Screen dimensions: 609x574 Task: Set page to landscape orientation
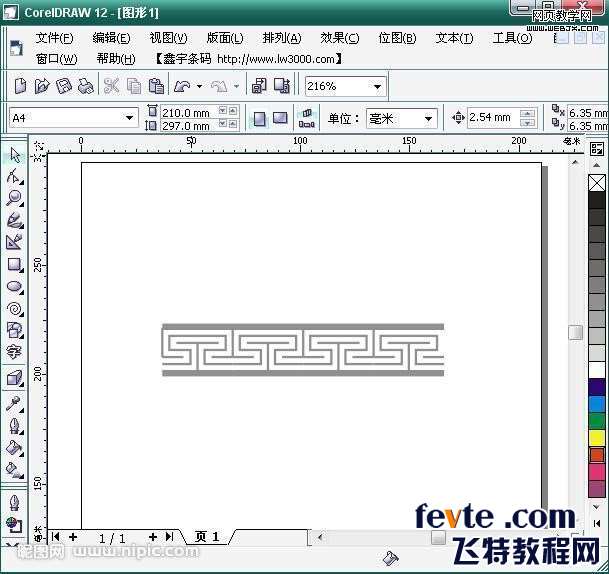280,118
